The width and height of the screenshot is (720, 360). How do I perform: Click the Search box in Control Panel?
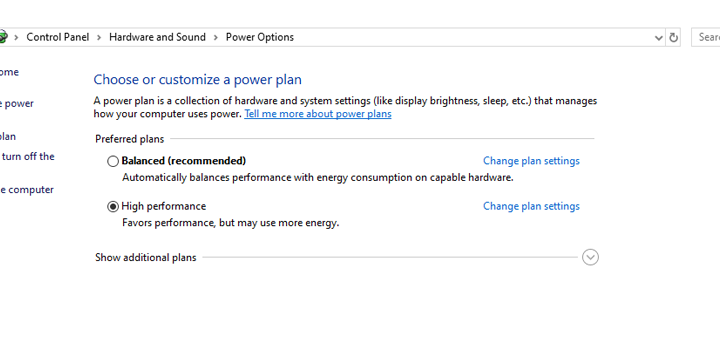706,37
